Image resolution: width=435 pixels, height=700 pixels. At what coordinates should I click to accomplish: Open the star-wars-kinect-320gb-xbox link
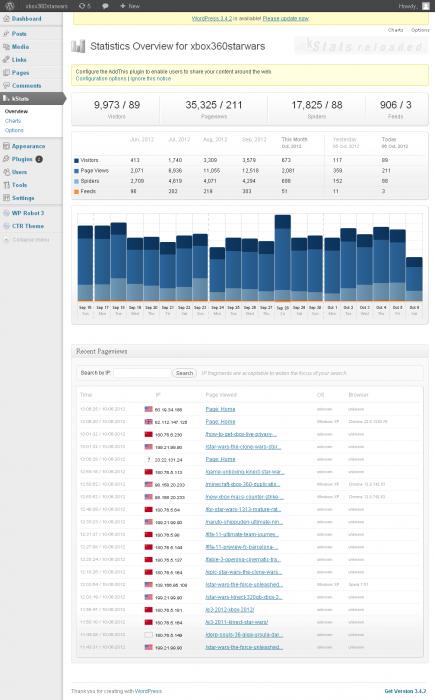(x=244, y=597)
